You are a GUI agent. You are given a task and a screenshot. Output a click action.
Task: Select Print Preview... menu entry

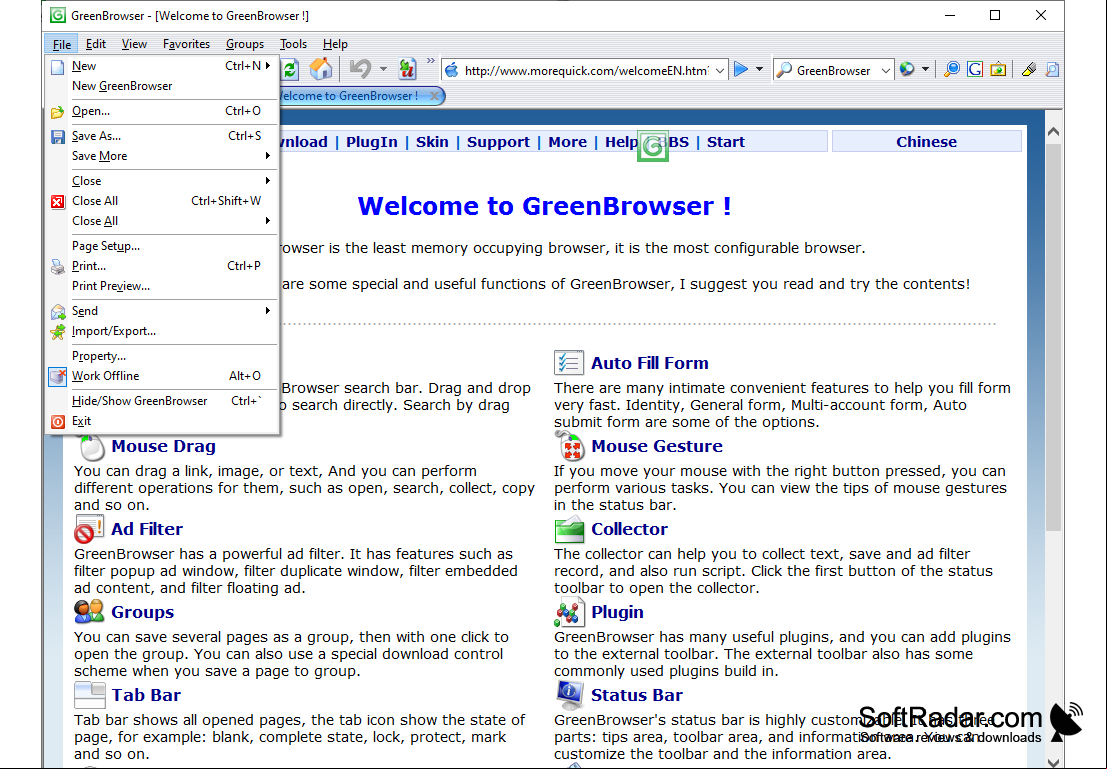(162, 286)
